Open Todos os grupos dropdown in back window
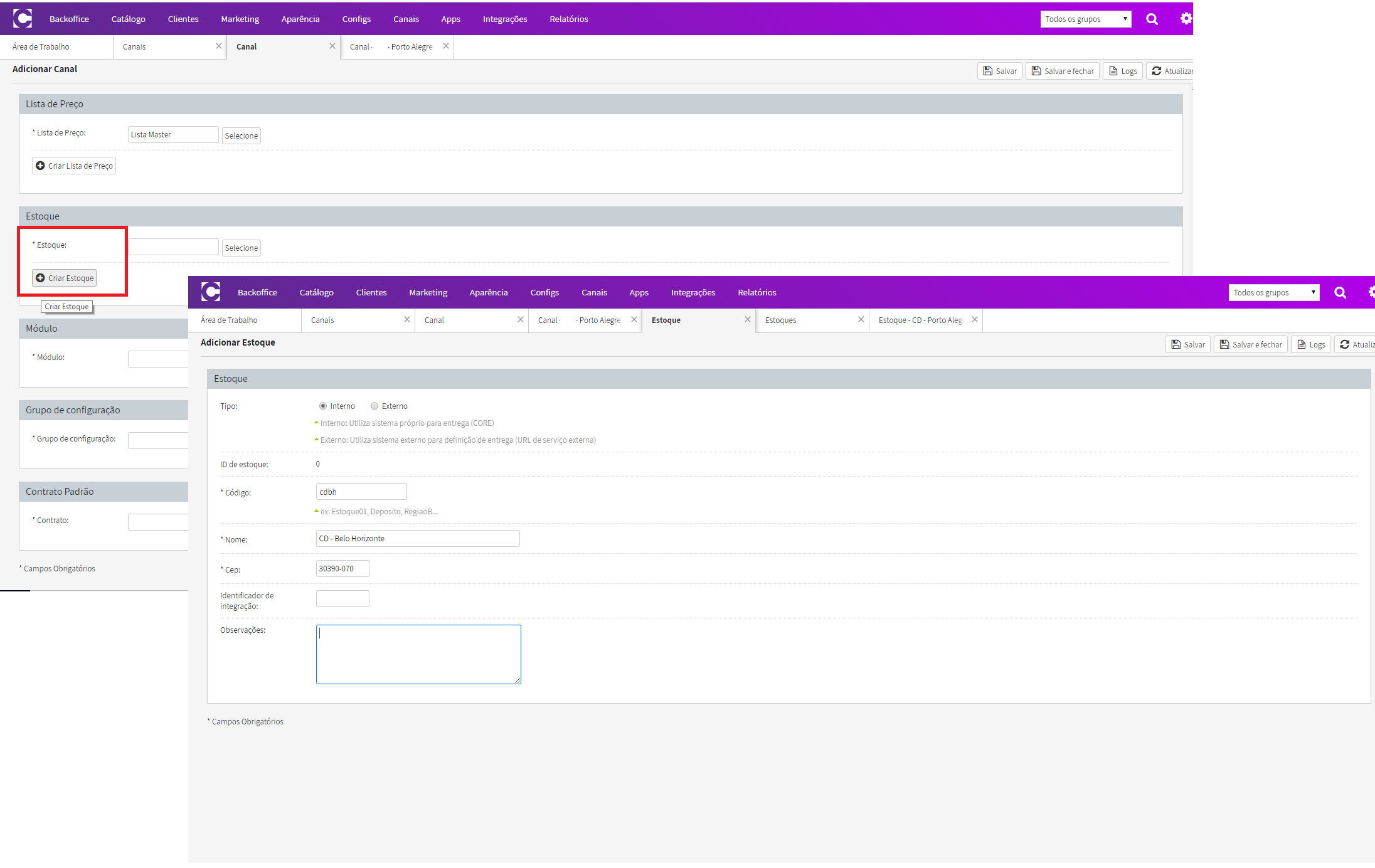 click(1086, 19)
